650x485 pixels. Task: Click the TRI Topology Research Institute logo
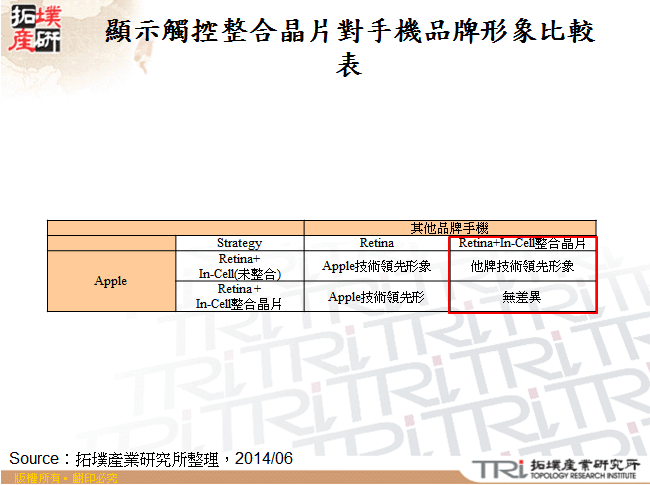pos(555,470)
